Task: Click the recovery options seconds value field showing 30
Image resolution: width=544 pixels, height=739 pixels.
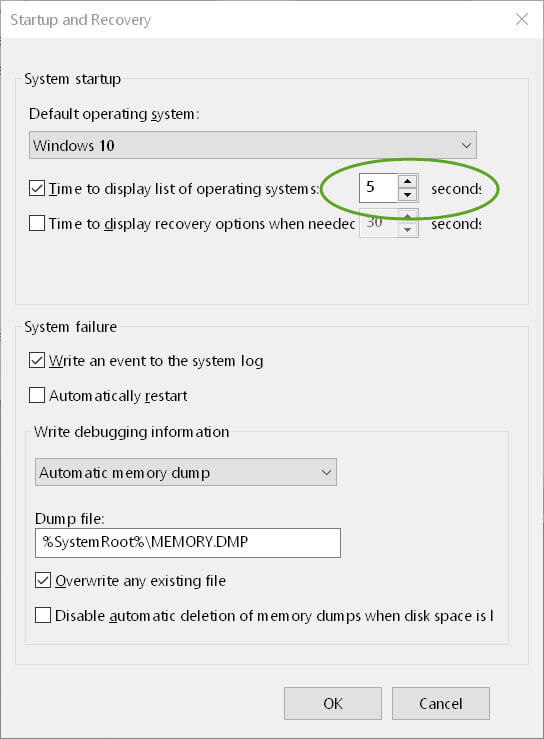Action: tap(379, 223)
